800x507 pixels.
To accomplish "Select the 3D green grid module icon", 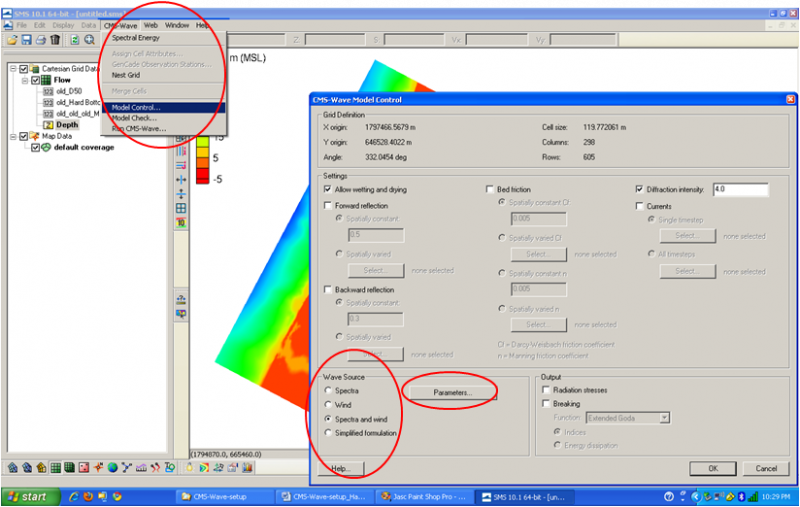I will point(69,467).
